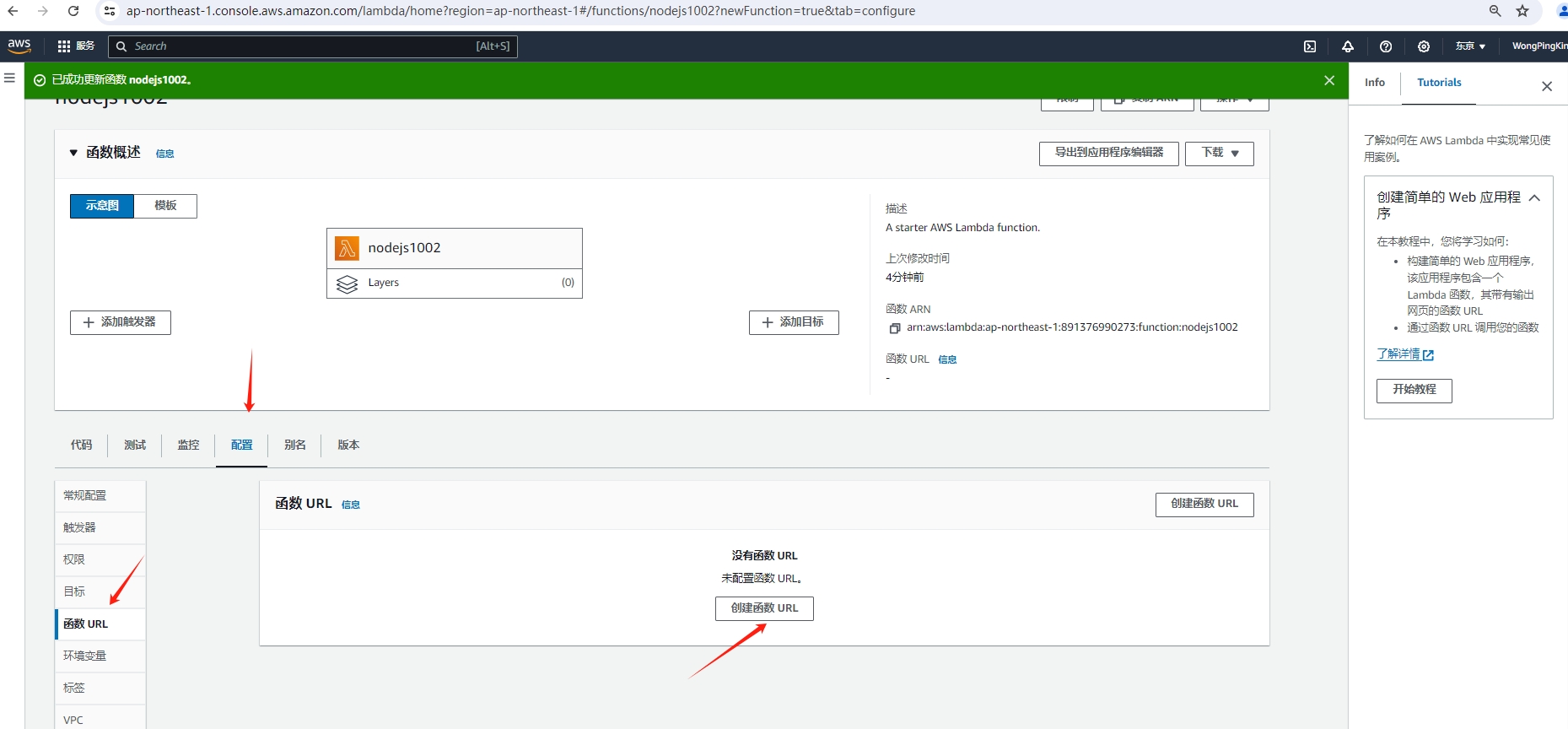1568x729 pixels.
Task: Click the 信息 link beside 函数 URL description
Action: [947, 359]
